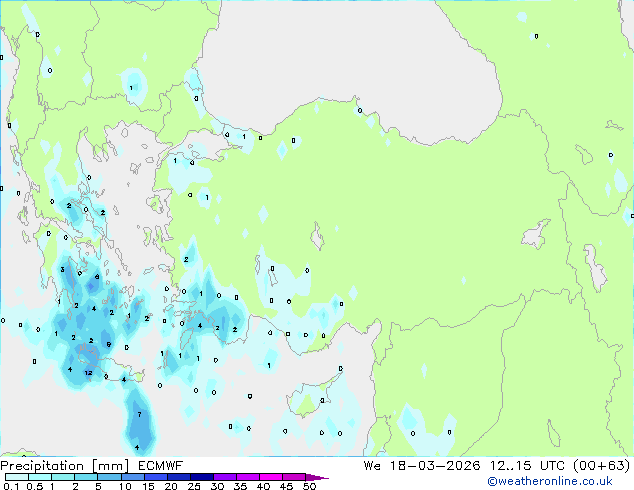Pick the 1–2 mm legend color swatch

tap(63, 477)
